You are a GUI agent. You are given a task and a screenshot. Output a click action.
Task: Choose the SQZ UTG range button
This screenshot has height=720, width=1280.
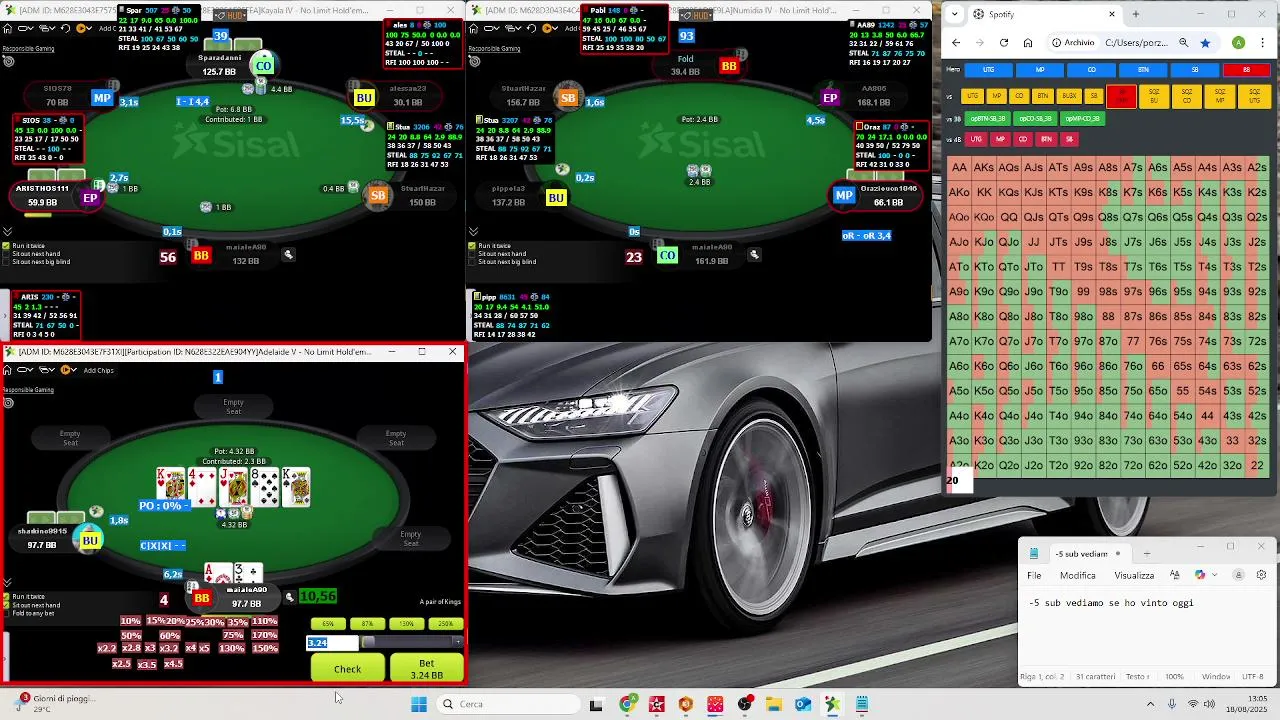(x=1254, y=96)
